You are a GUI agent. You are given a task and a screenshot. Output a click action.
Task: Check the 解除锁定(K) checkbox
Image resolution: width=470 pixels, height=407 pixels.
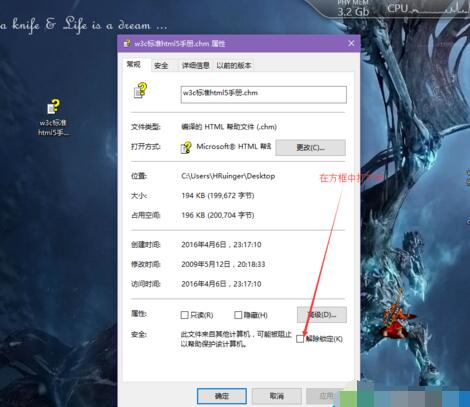tap(300, 339)
